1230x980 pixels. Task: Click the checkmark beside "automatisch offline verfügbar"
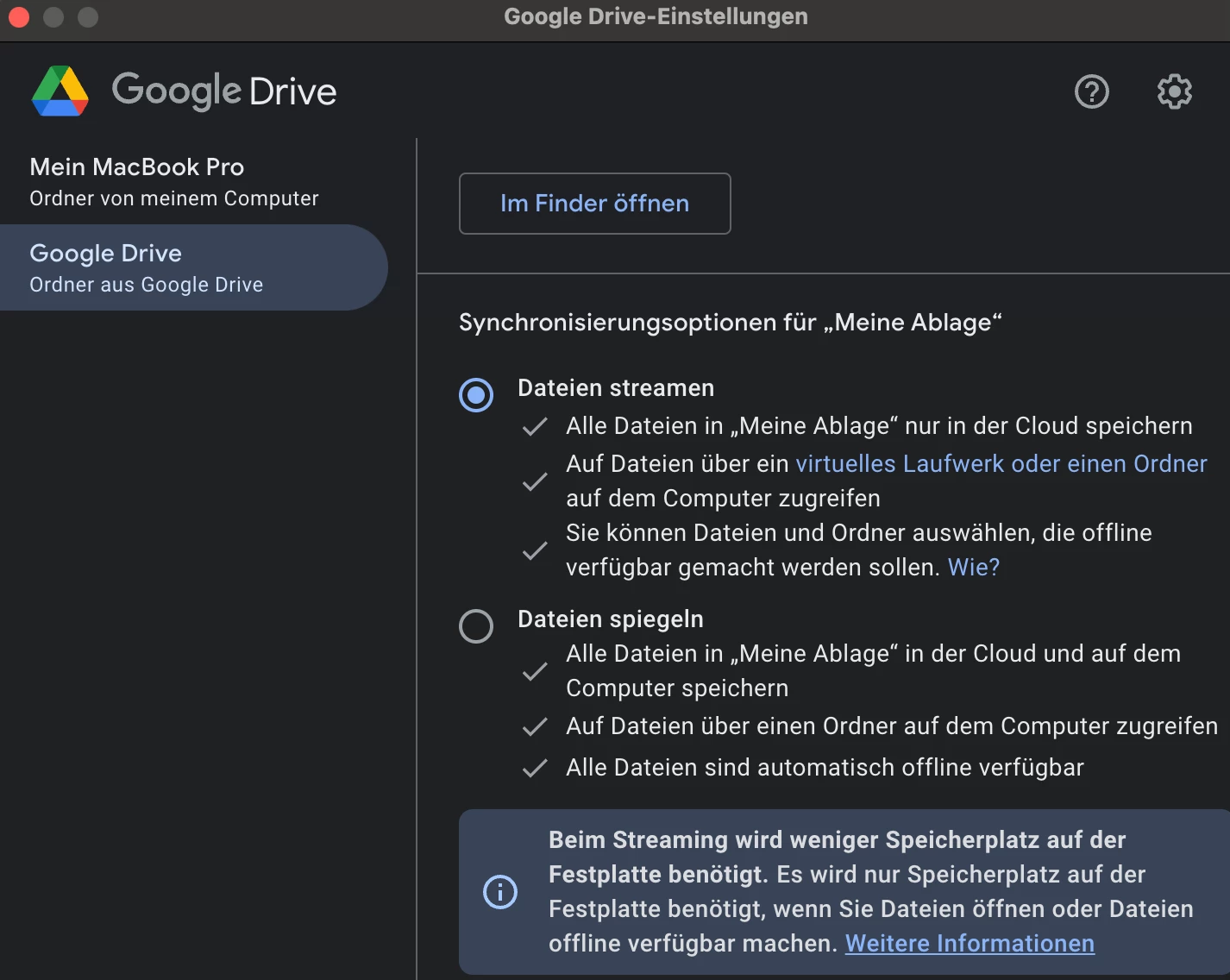tap(535, 768)
